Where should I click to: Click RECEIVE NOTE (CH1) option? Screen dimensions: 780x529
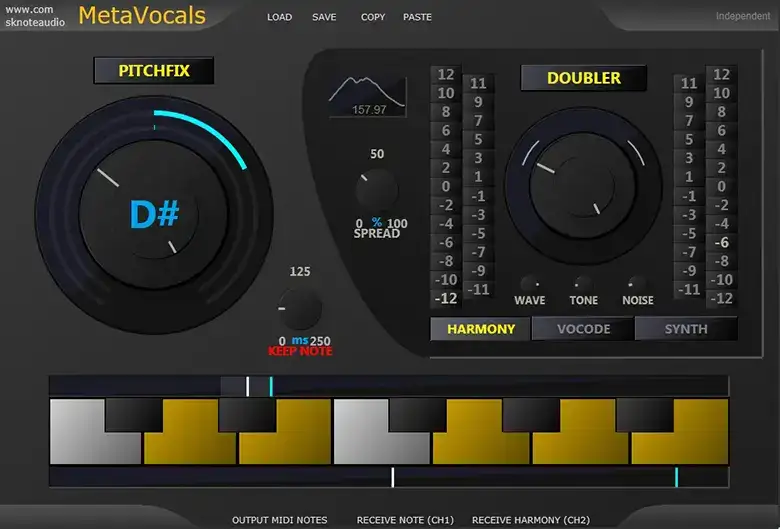[x=405, y=520]
